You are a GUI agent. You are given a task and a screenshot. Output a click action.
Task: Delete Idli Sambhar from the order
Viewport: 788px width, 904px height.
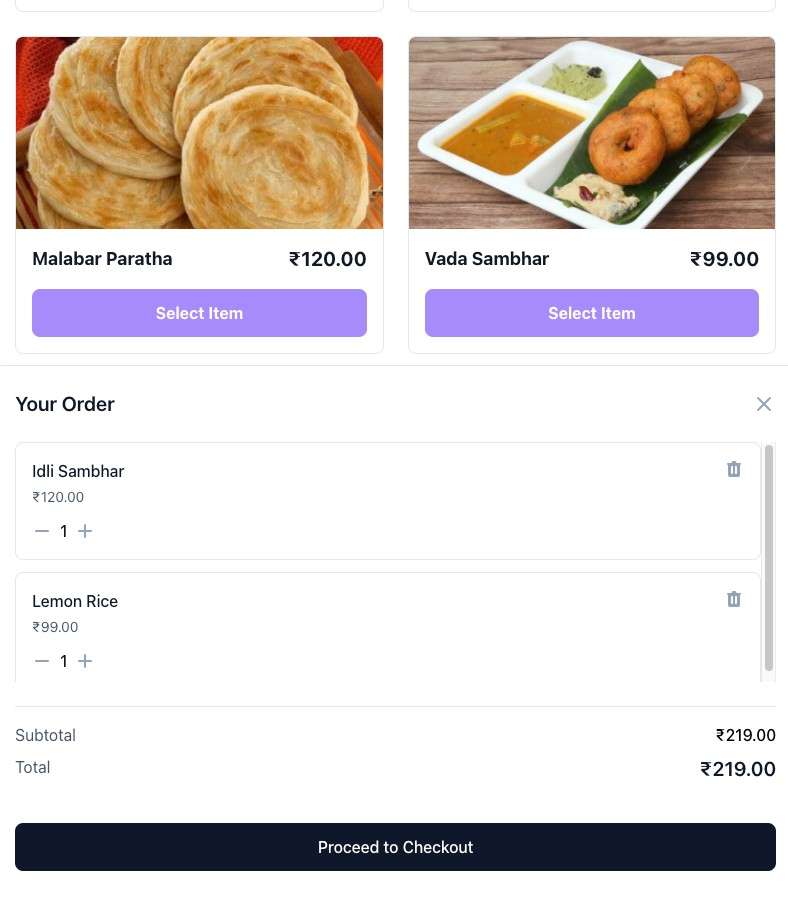(734, 469)
